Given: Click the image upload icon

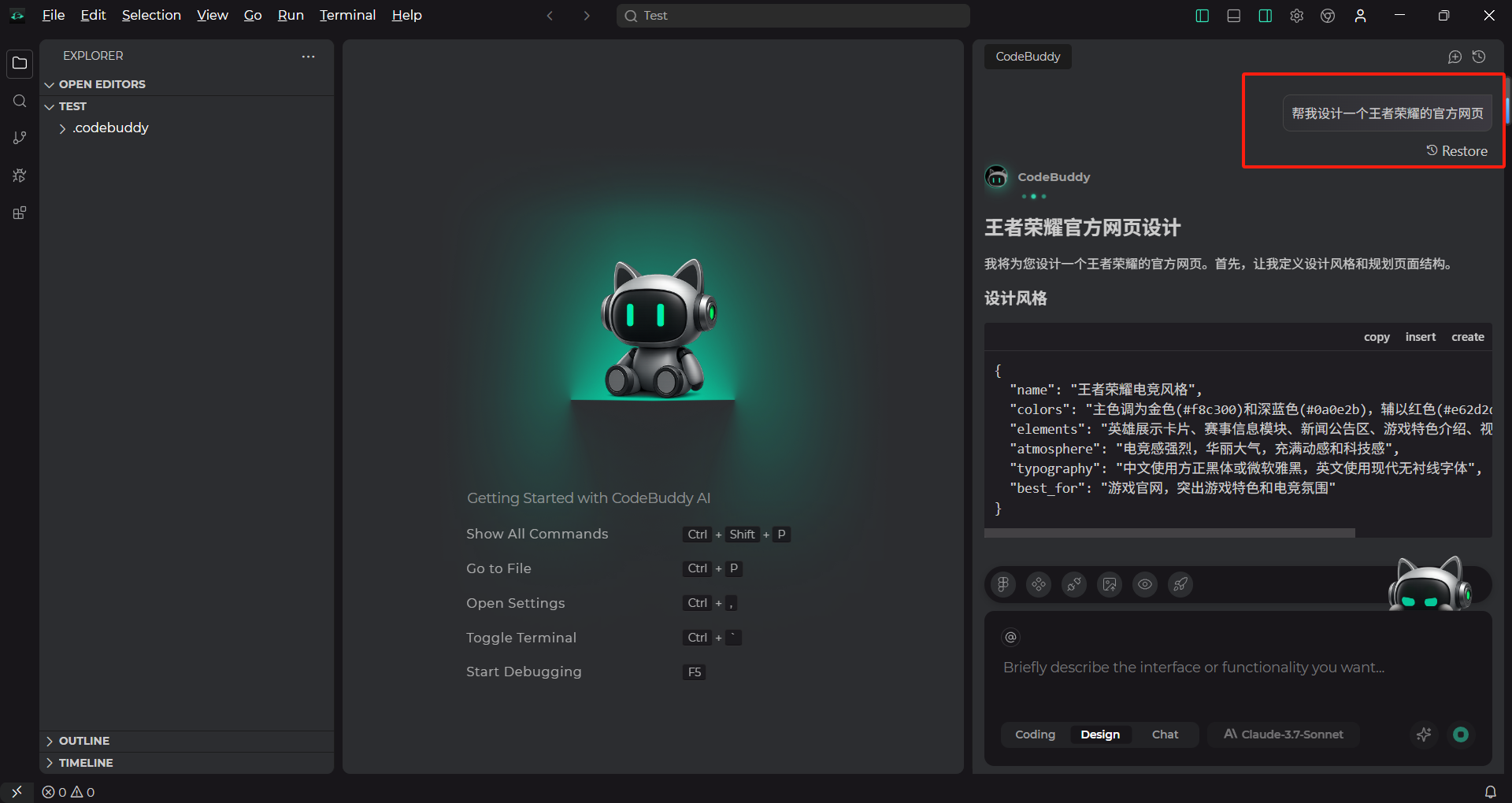Looking at the screenshot, I should click(1110, 584).
